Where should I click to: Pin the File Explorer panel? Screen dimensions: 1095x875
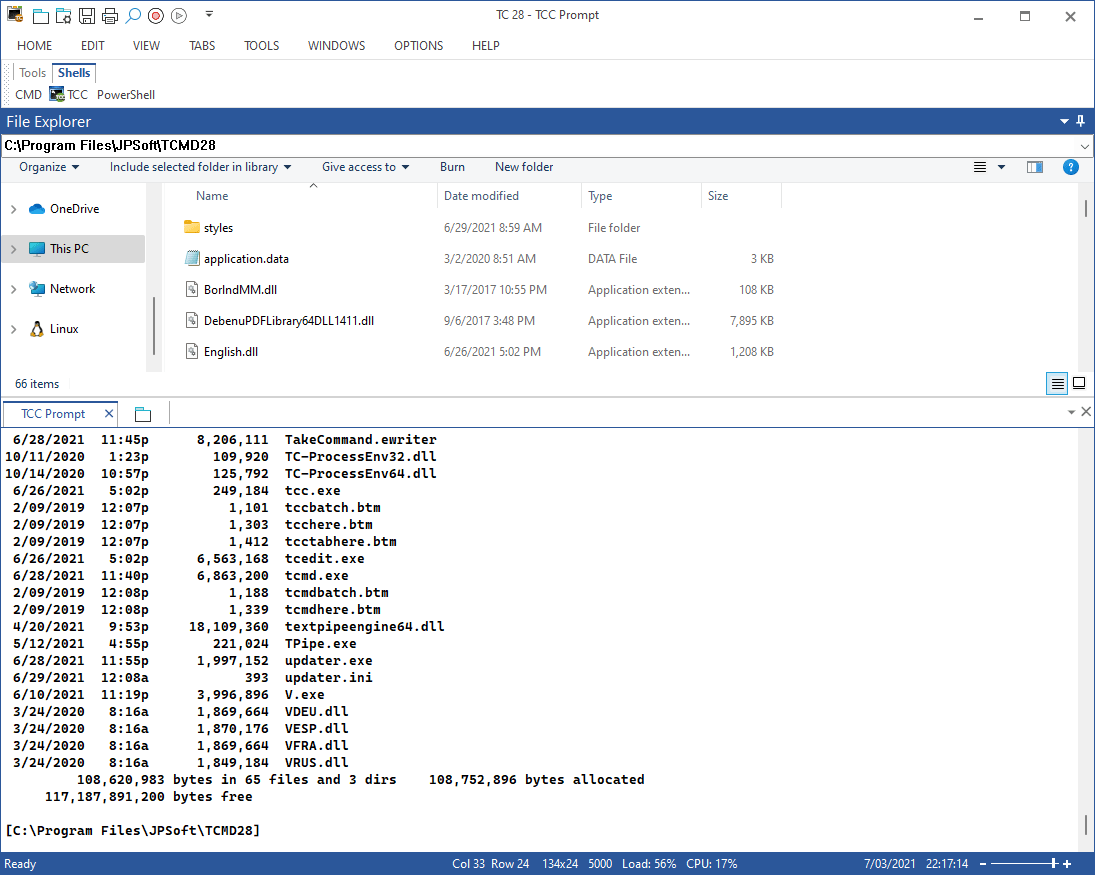pos(1080,122)
